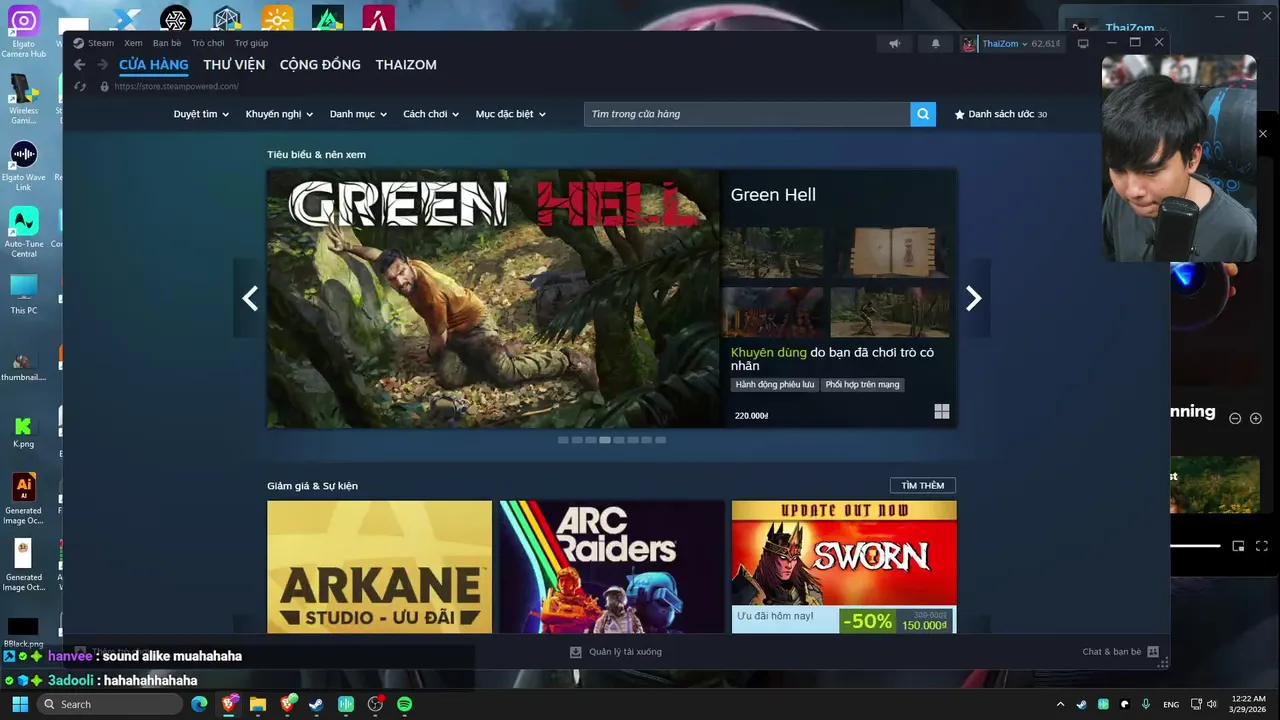This screenshot has width=1280, height=720.
Task: Open the Steam menu
Action: click(101, 43)
